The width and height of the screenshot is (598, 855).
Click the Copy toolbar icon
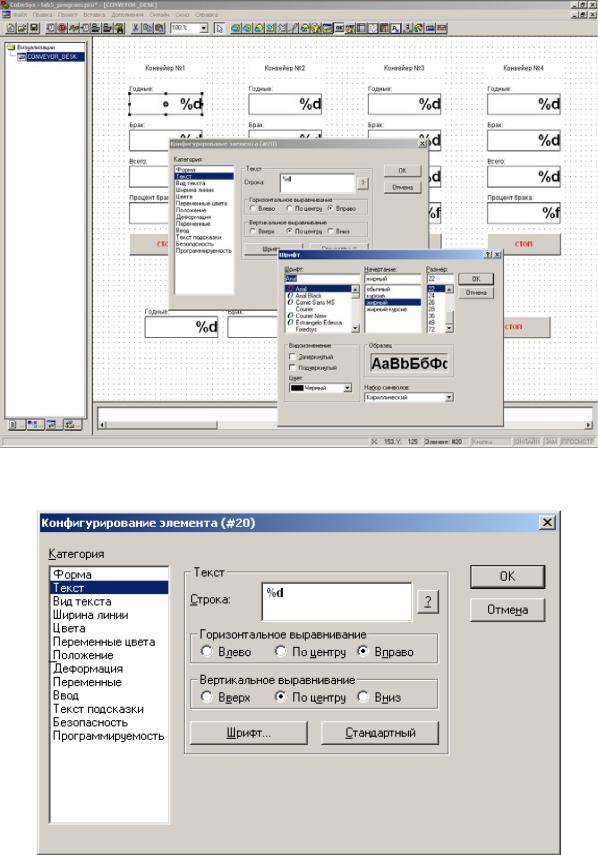click(147, 28)
